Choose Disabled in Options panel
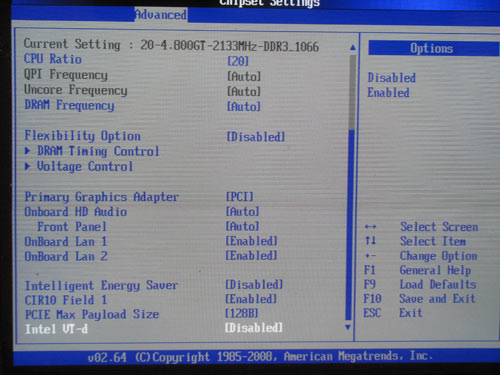Screen dimensions: 500x375 (x=392, y=78)
